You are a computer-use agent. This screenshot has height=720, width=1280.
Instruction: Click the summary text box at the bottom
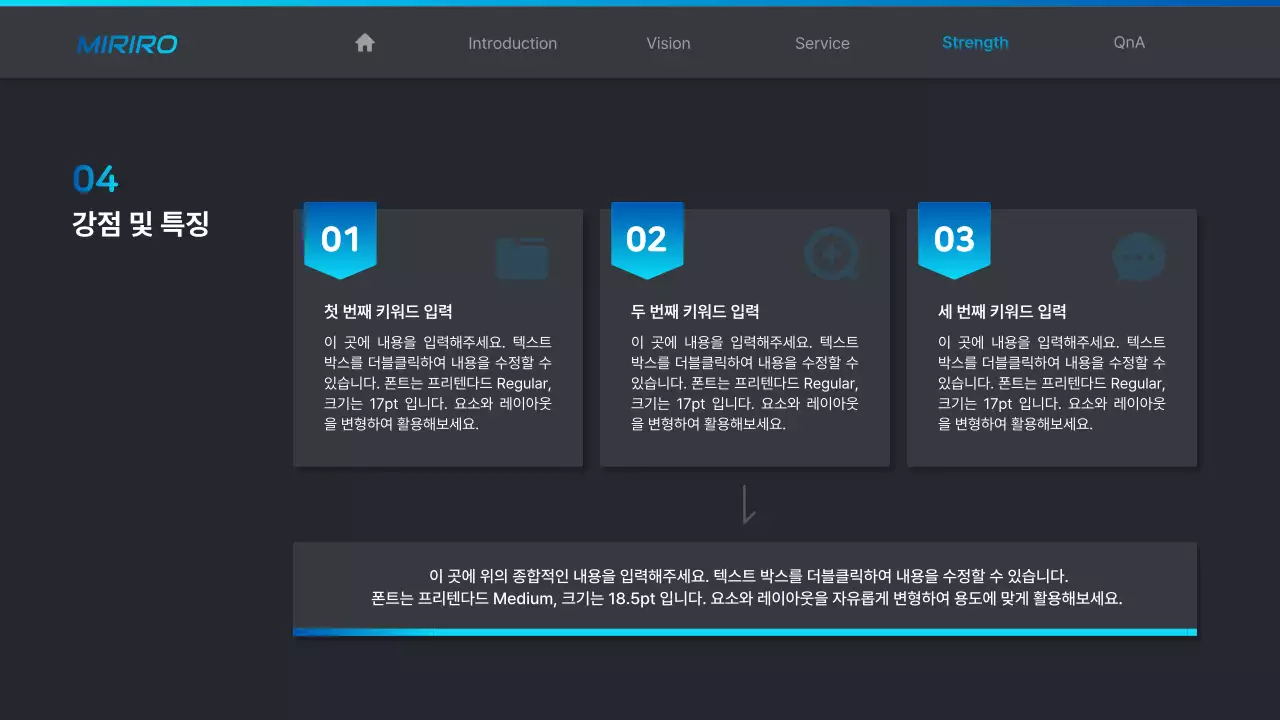(744, 587)
